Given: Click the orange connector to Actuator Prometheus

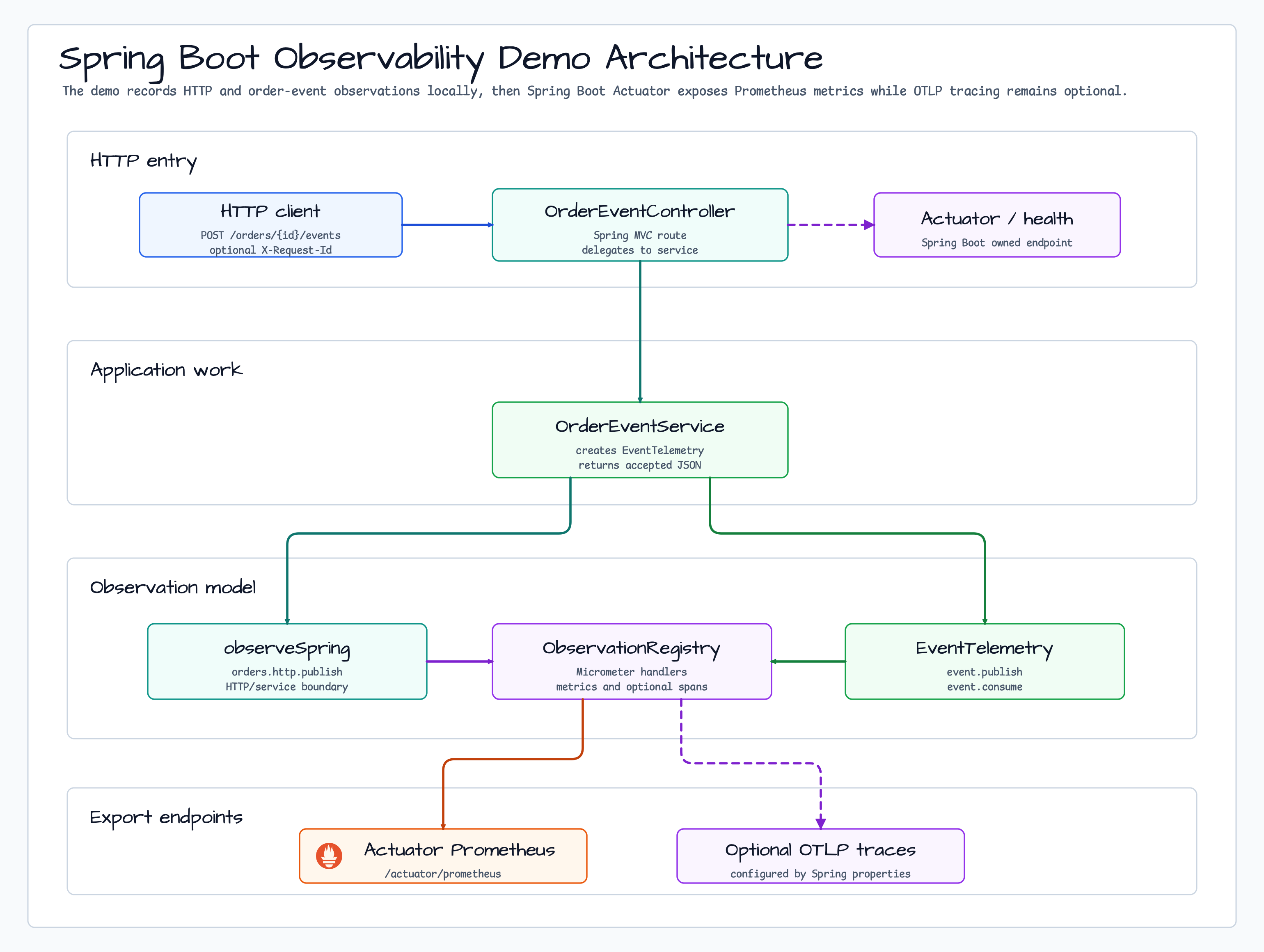Looking at the screenshot, I should 513,759.
